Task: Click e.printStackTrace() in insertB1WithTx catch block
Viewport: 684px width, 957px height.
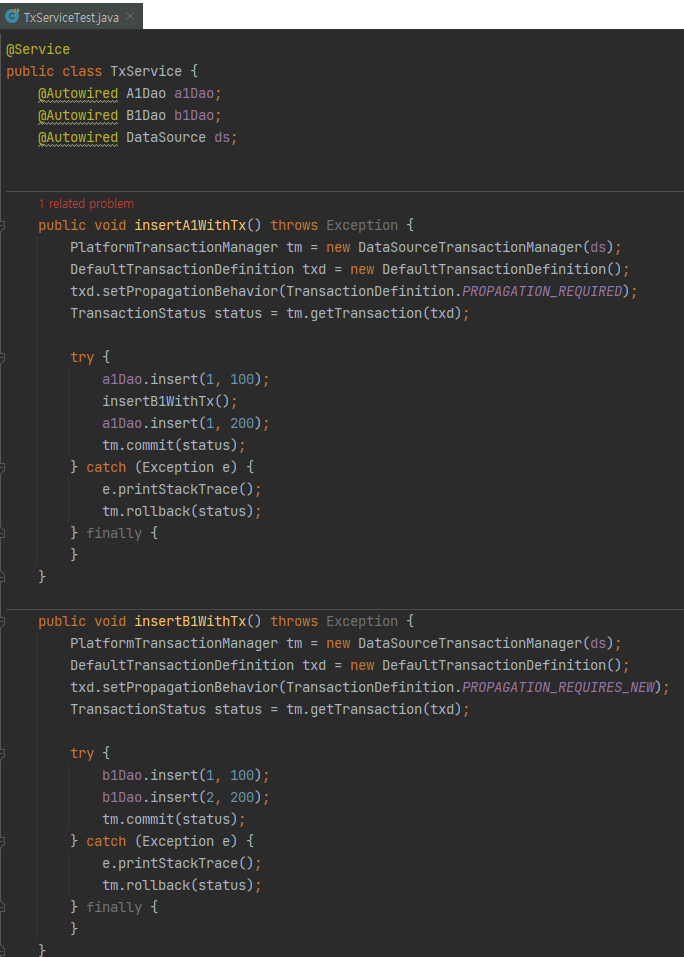Action: (178, 863)
